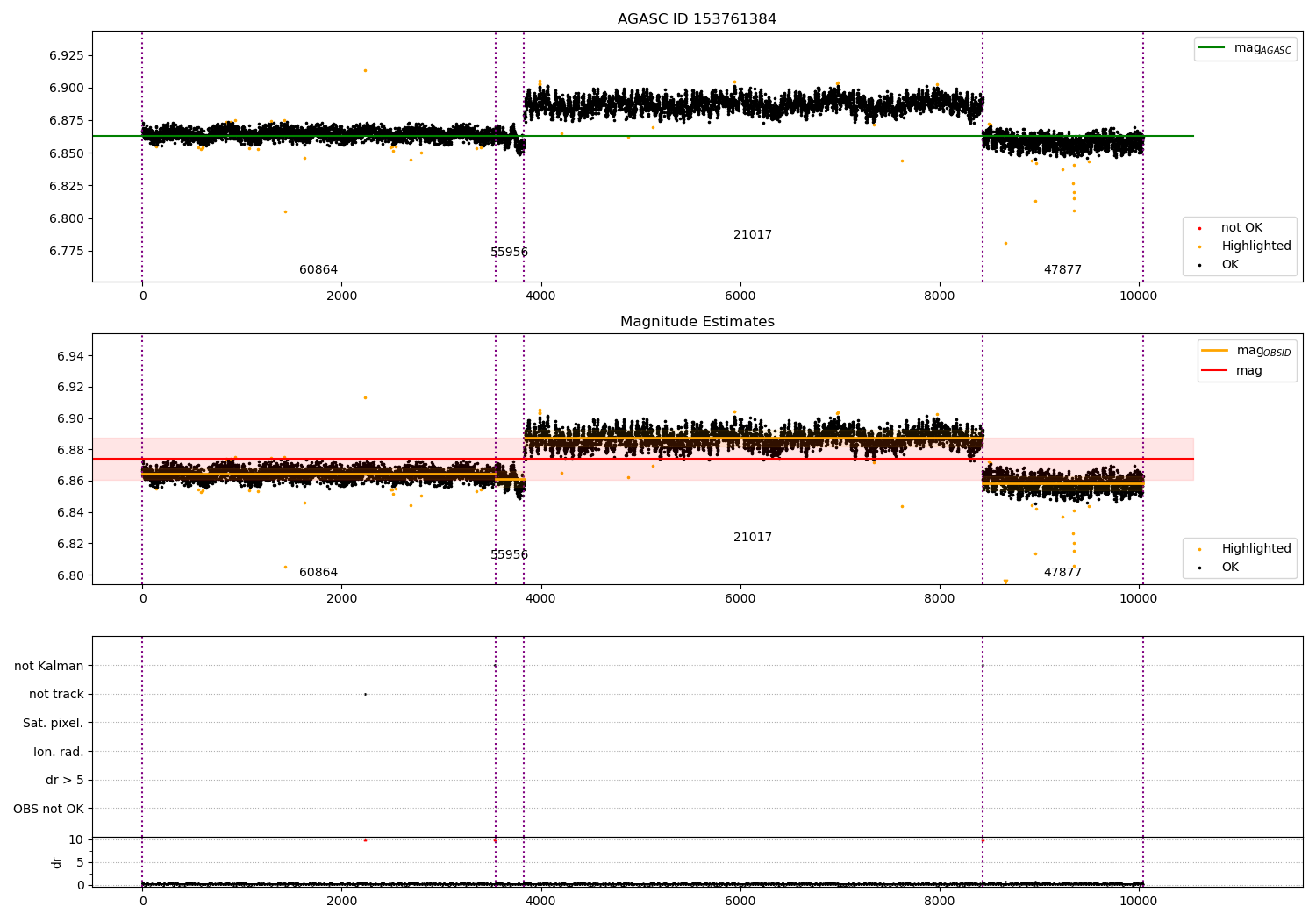The height and width of the screenshot is (921, 1316).
Task: Select the mag AGASC legend label in top plot
Action: [x=1262, y=48]
